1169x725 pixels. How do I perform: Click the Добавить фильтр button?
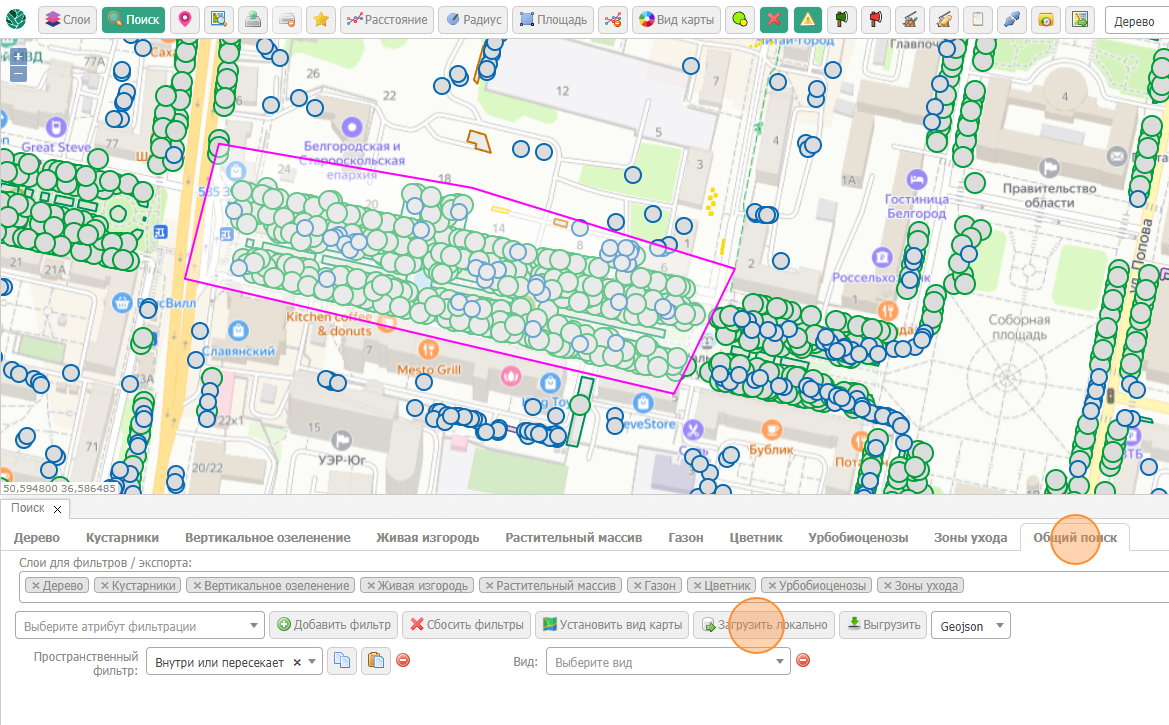pos(334,625)
